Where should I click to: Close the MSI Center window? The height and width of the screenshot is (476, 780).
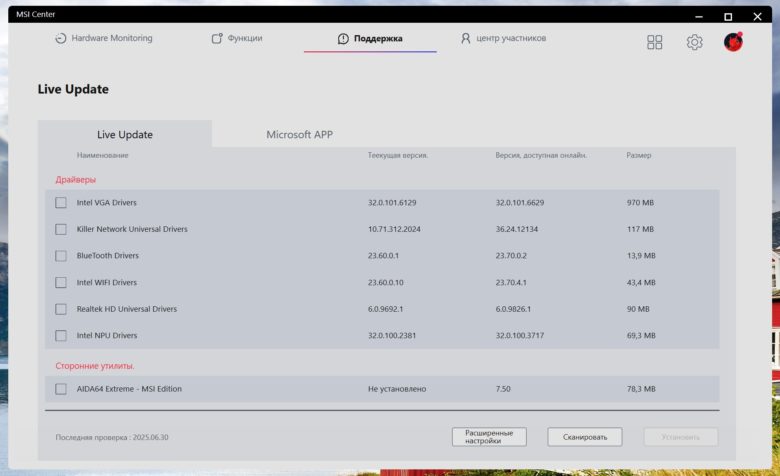coord(758,16)
